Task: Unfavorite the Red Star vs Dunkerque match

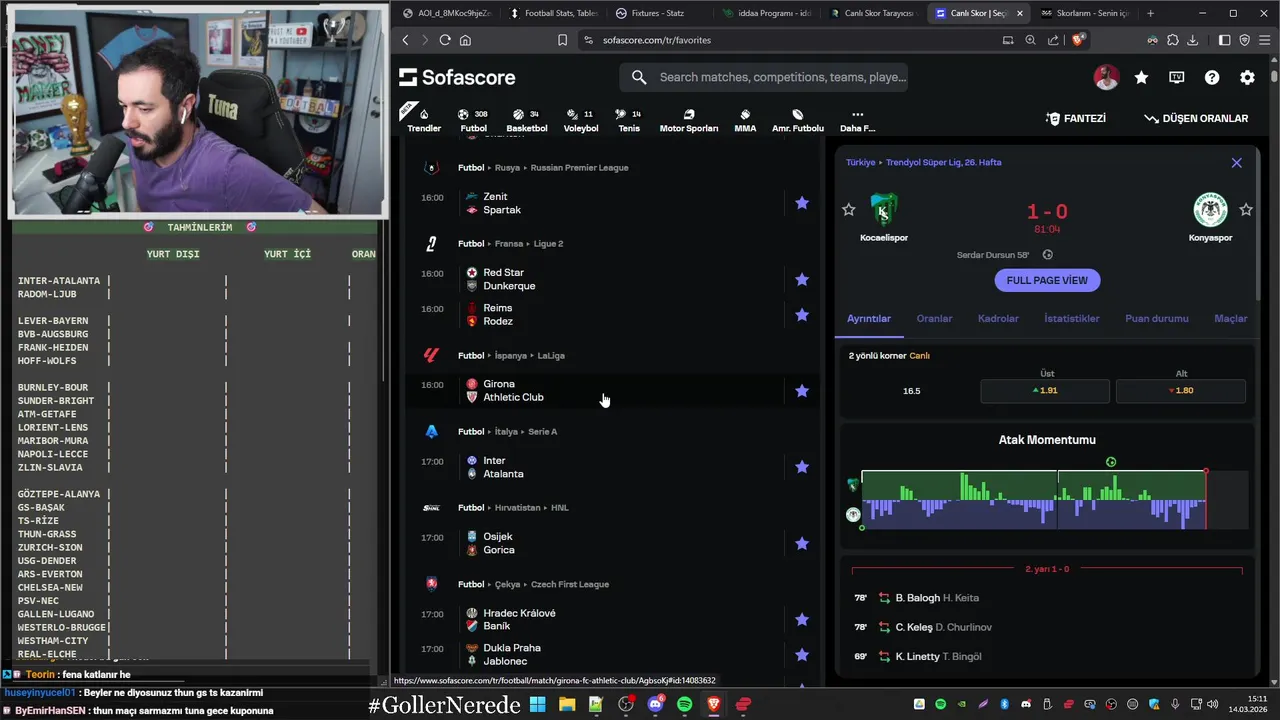Action: pos(802,279)
